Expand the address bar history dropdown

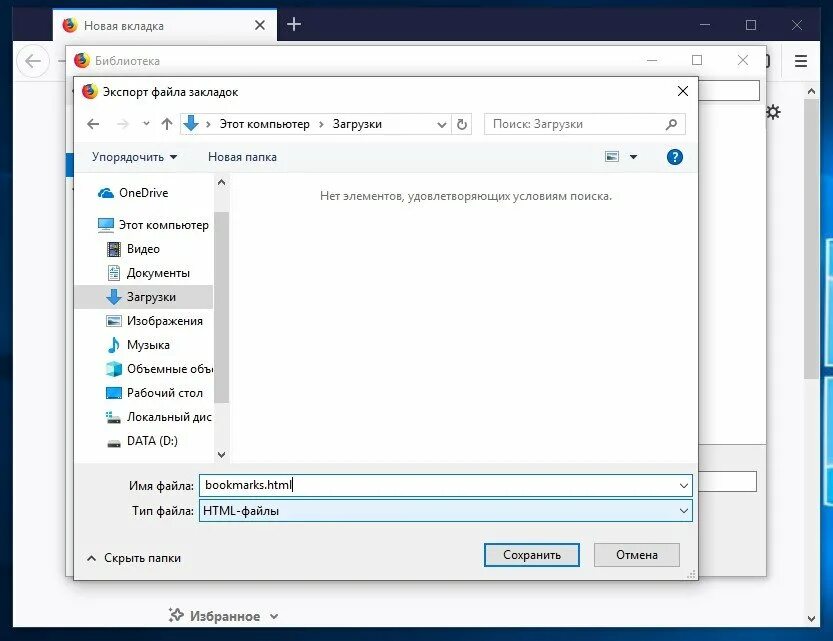click(441, 125)
